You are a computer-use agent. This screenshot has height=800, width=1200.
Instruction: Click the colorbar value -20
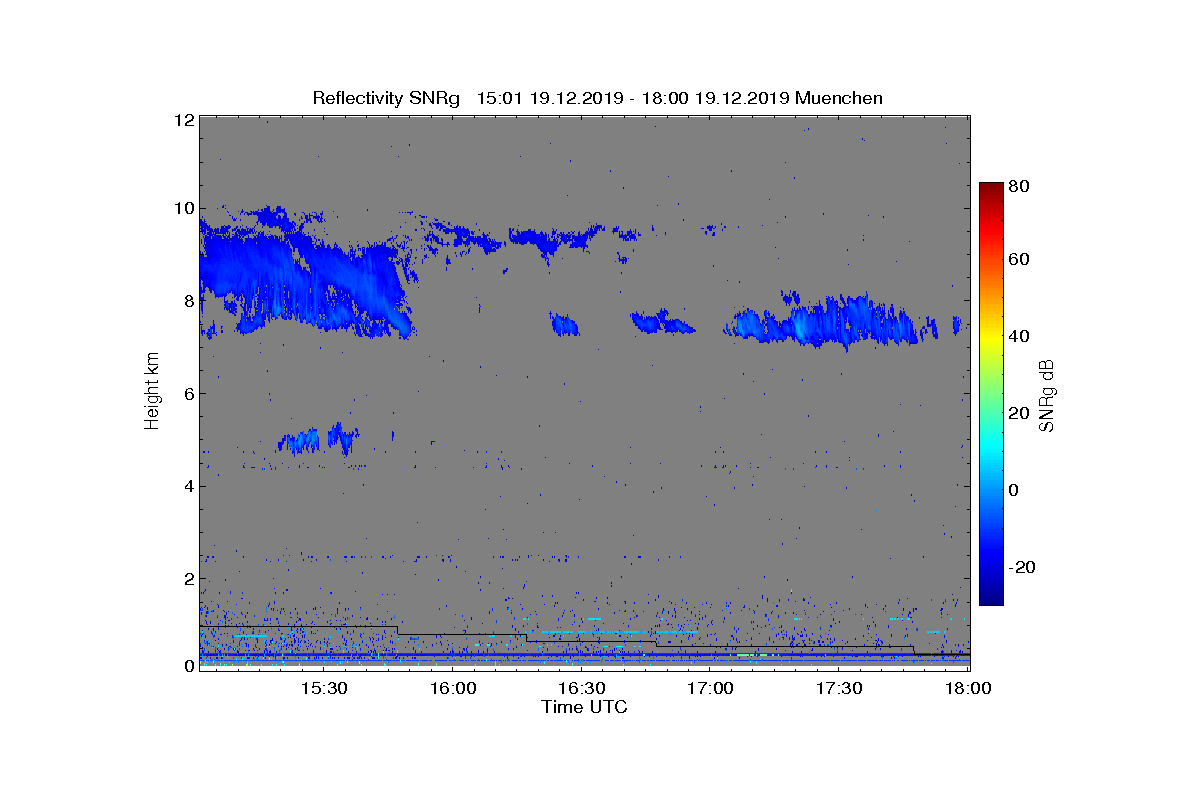click(1020, 567)
